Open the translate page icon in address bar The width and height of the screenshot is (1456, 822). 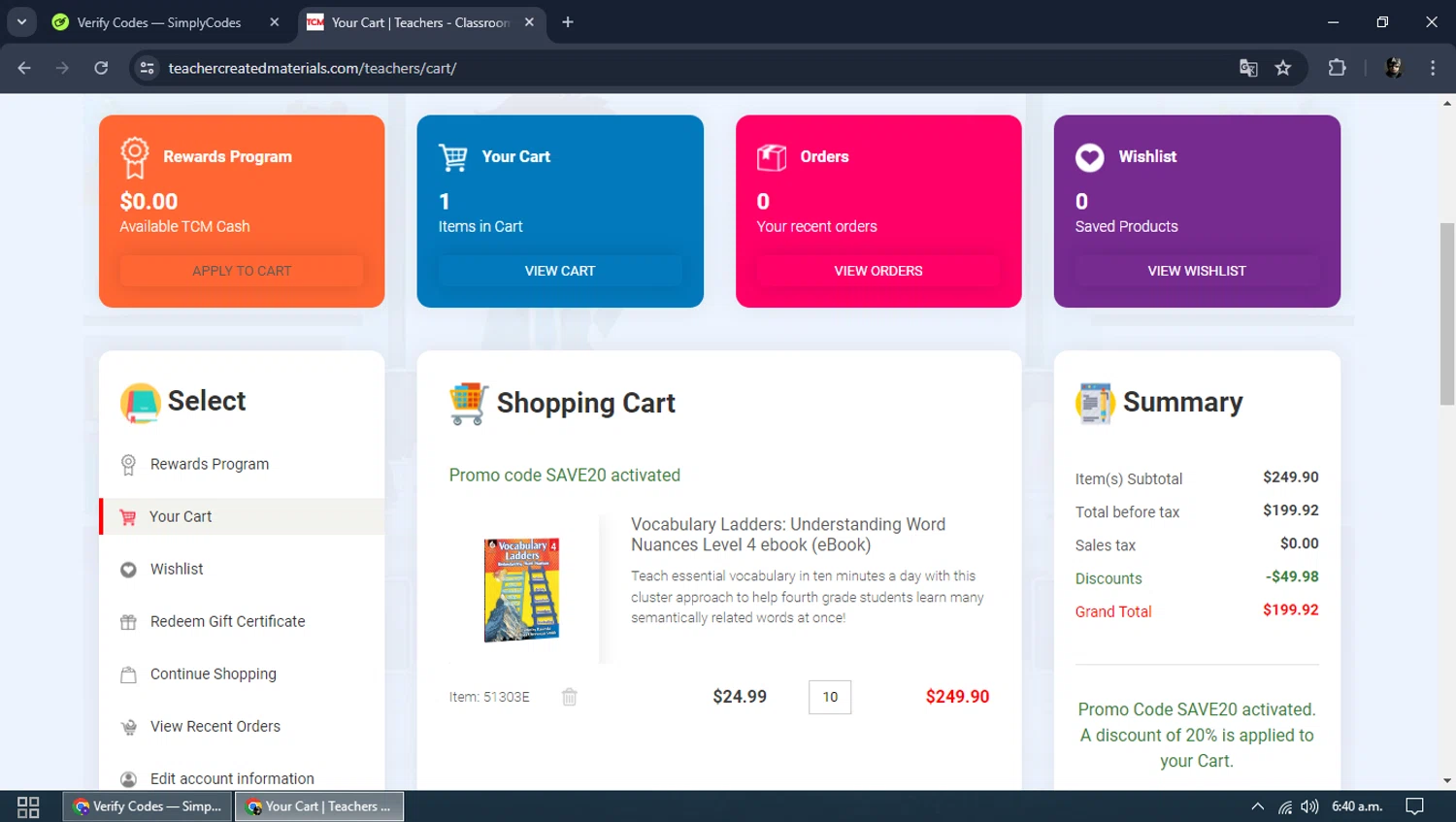[x=1248, y=68]
